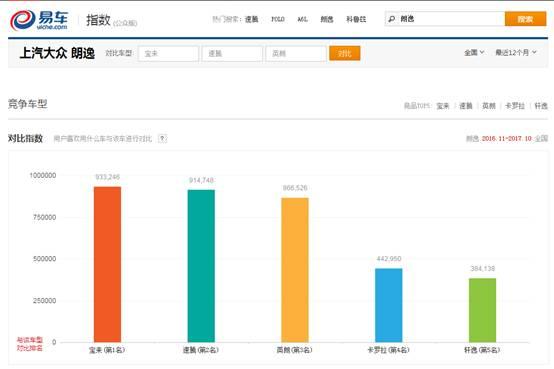Click 宝来 in the TOP5 competitor links

click(443, 106)
